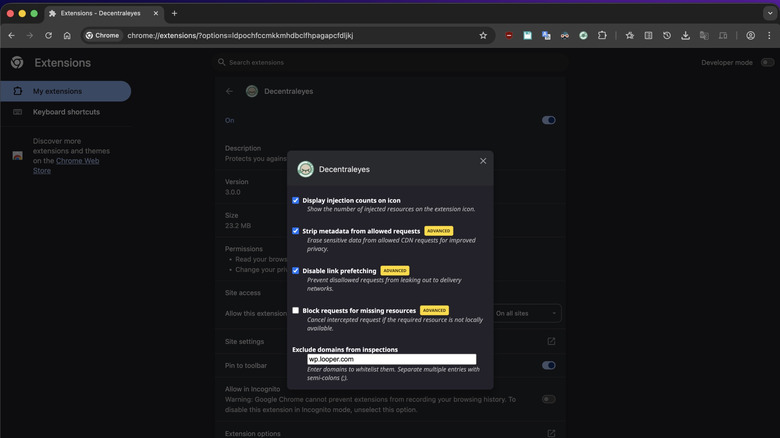This screenshot has width=780, height=438.
Task: Click back arrow beside Decentraleyes details title
Action: click(229, 91)
